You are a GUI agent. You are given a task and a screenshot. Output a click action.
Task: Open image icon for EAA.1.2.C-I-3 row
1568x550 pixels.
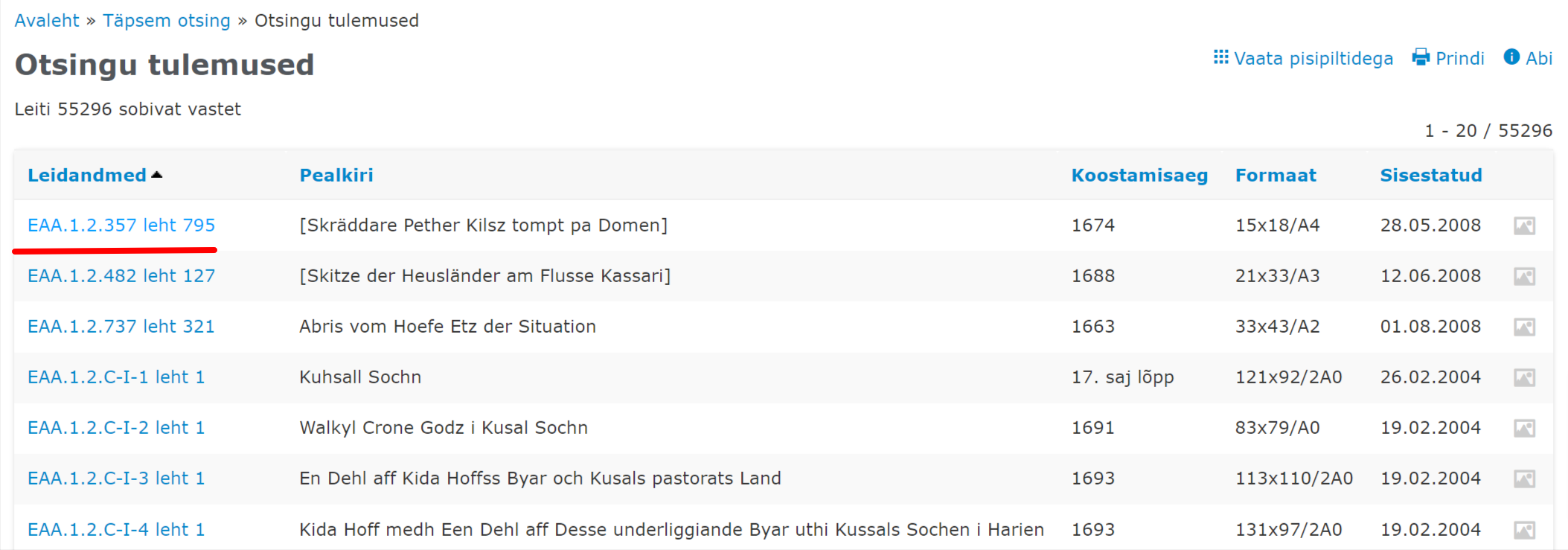[1524, 479]
